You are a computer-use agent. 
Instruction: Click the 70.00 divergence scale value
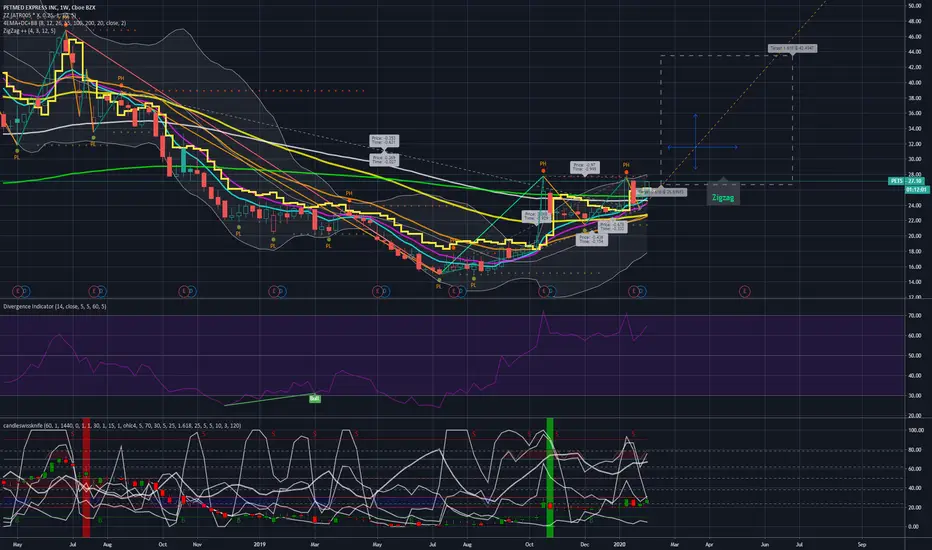pos(914,316)
